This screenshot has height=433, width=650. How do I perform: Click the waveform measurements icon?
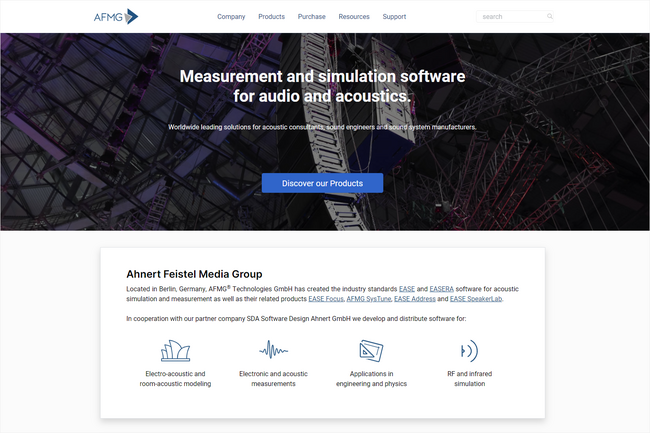point(273,350)
